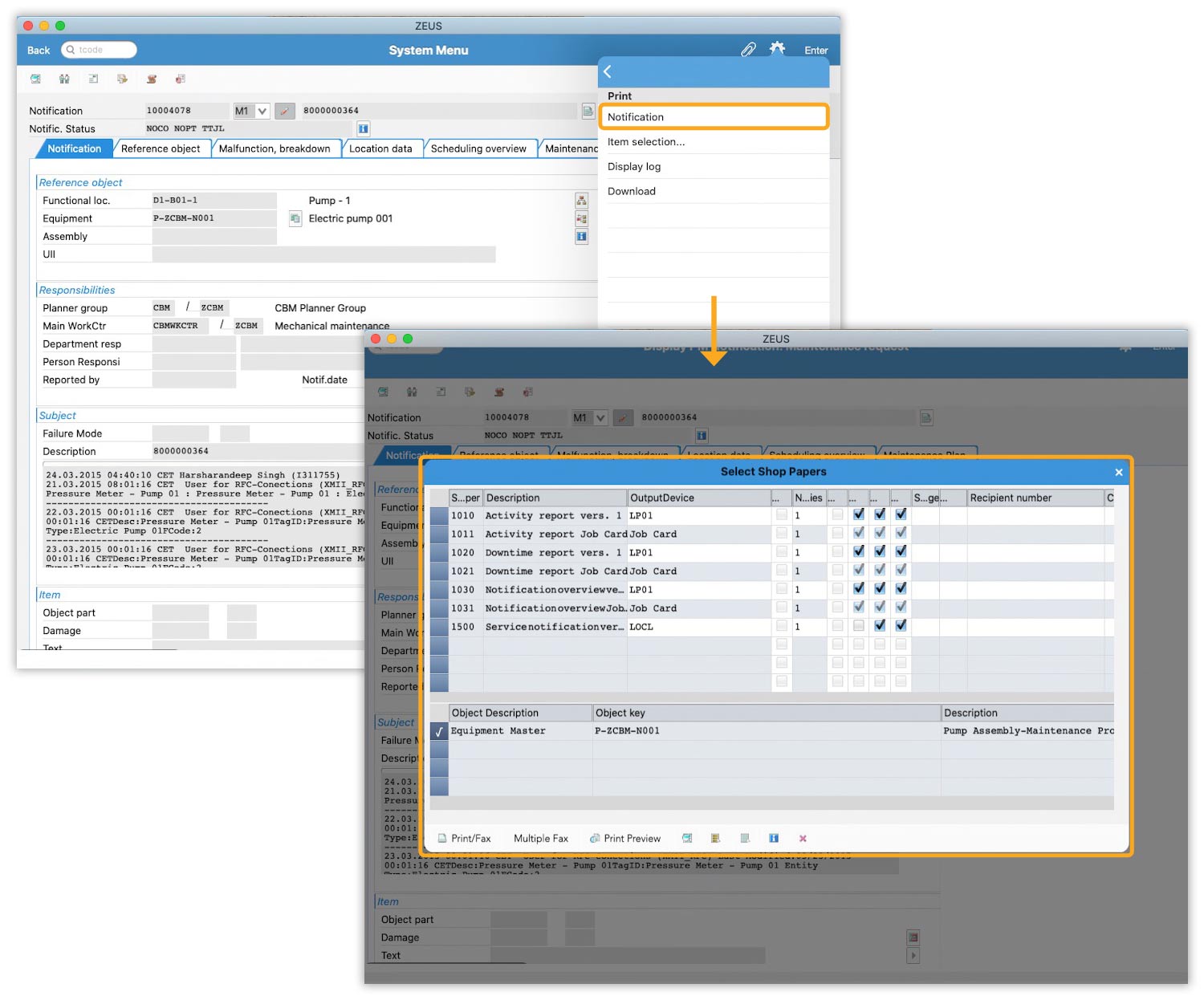Click the info icon beside Notific. Status
This screenshot has height=1000, width=1204.
[363, 128]
